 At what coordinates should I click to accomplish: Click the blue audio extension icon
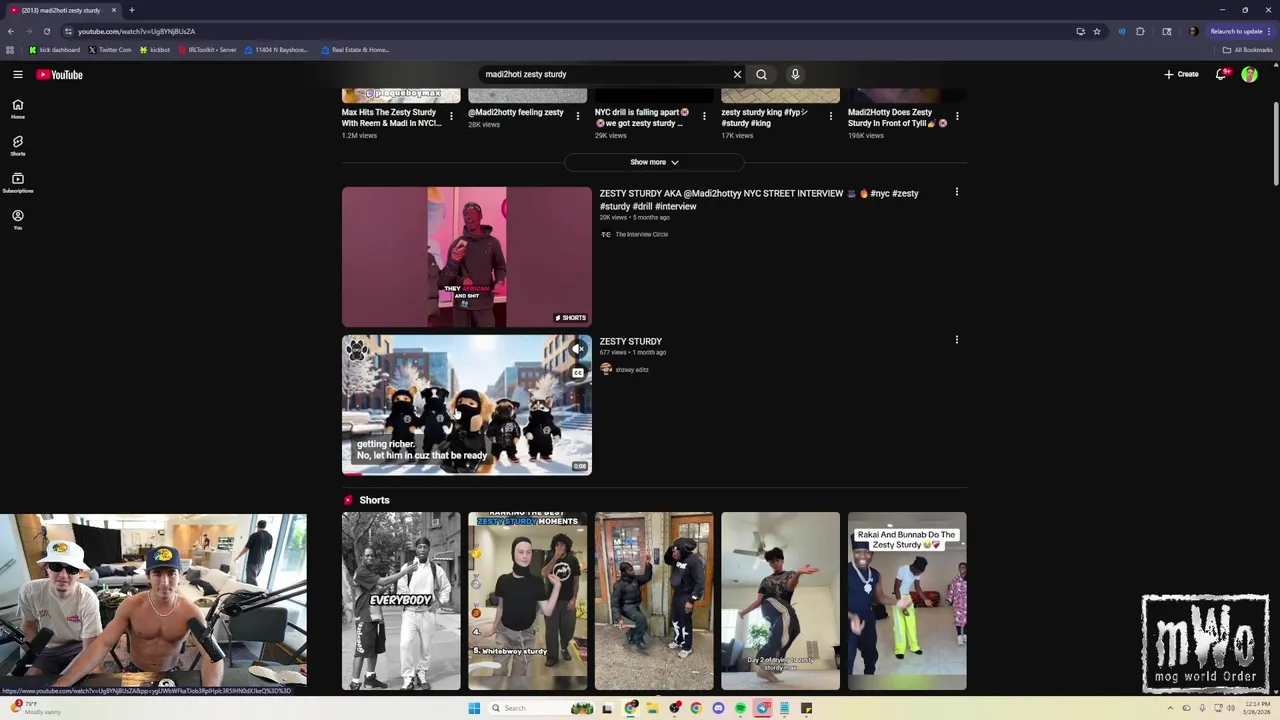pyautogui.click(x=1121, y=31)
